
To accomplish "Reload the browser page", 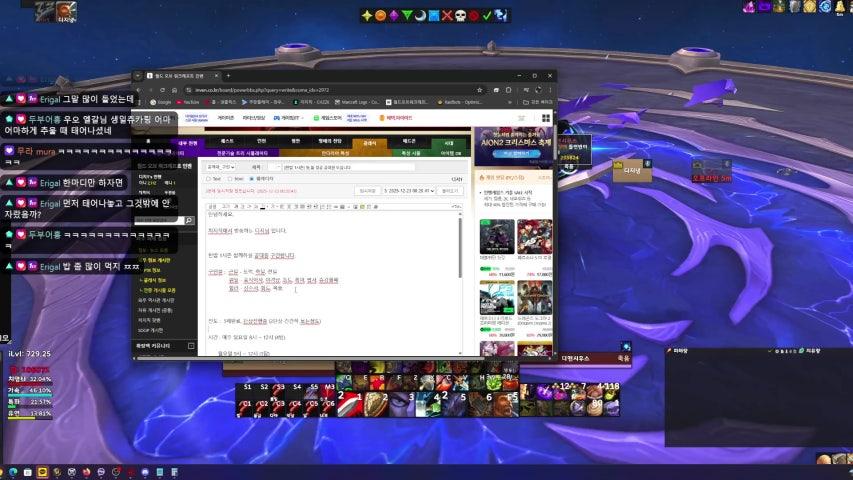I will coord(162,90).
